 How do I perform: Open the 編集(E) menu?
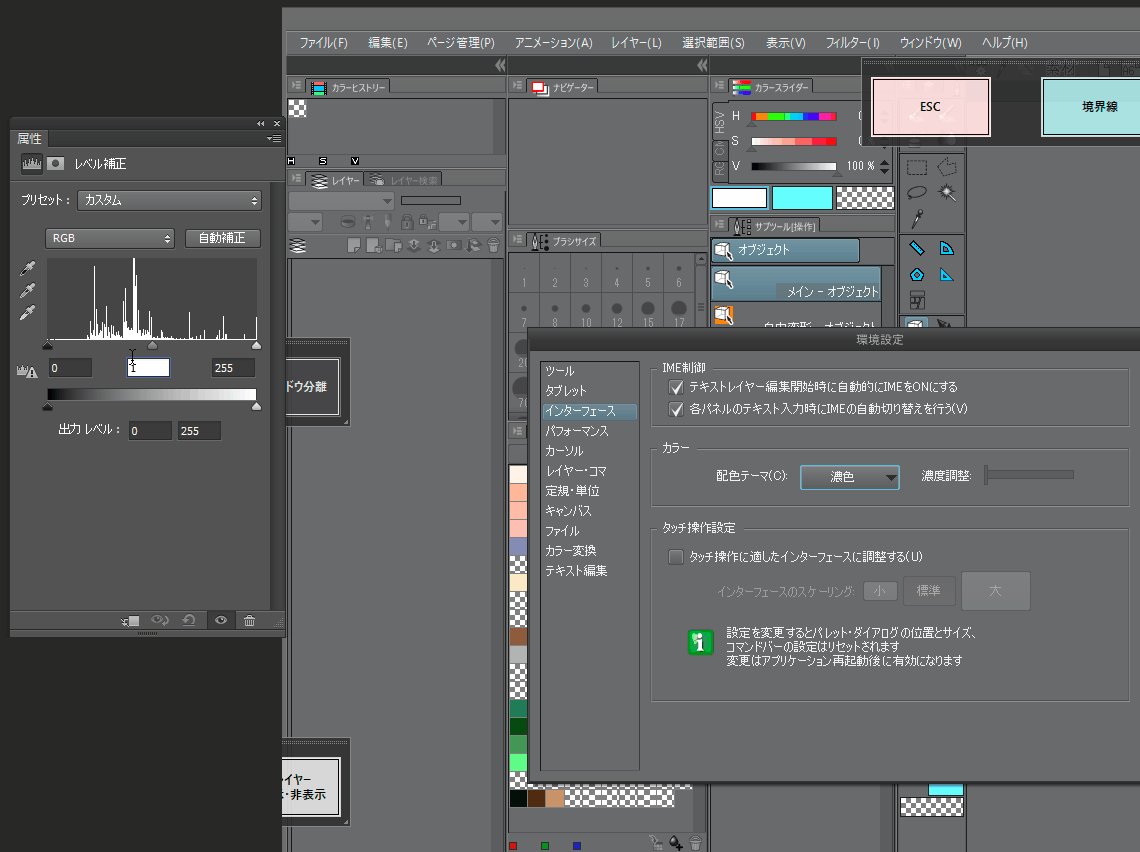pos(388,43)
